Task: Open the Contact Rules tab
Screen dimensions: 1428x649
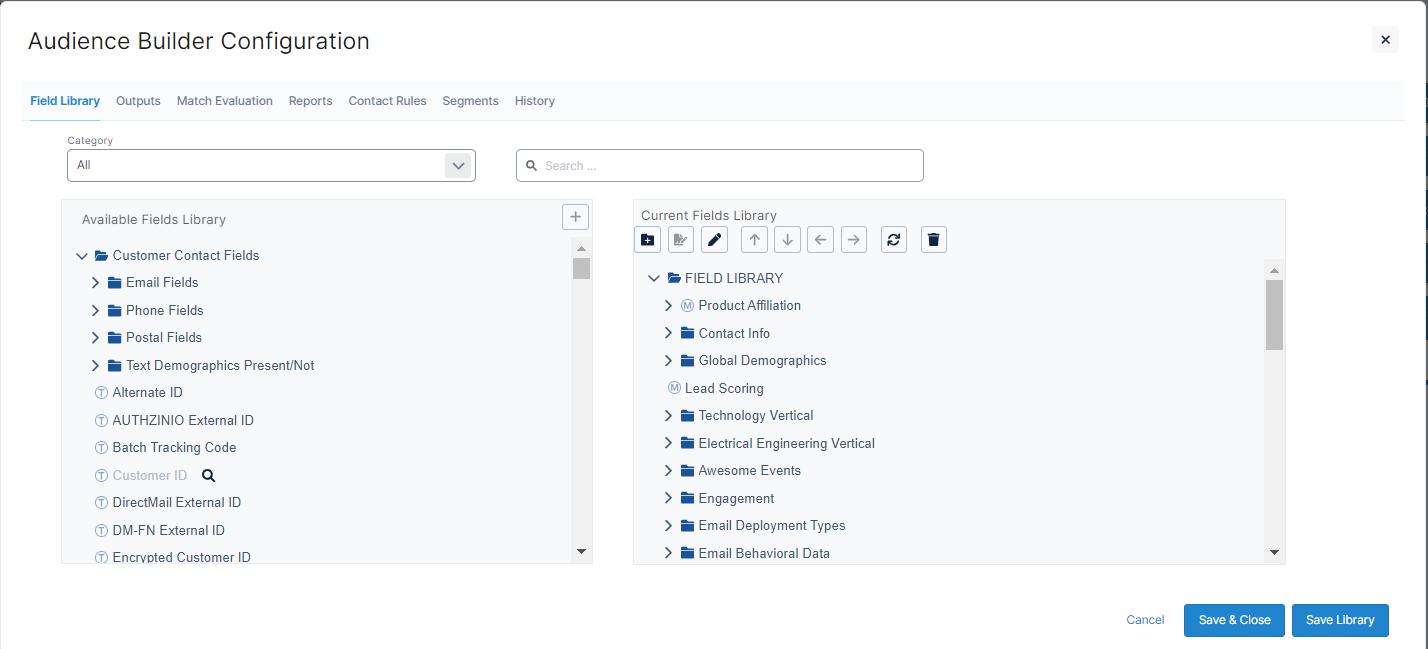Action: (x=387, y=101)
